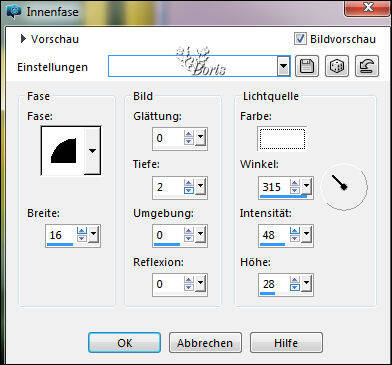Click the down spinner arrow for Tiefe
The width and height of the screenshot is (392, 365).
pos(189,190)
